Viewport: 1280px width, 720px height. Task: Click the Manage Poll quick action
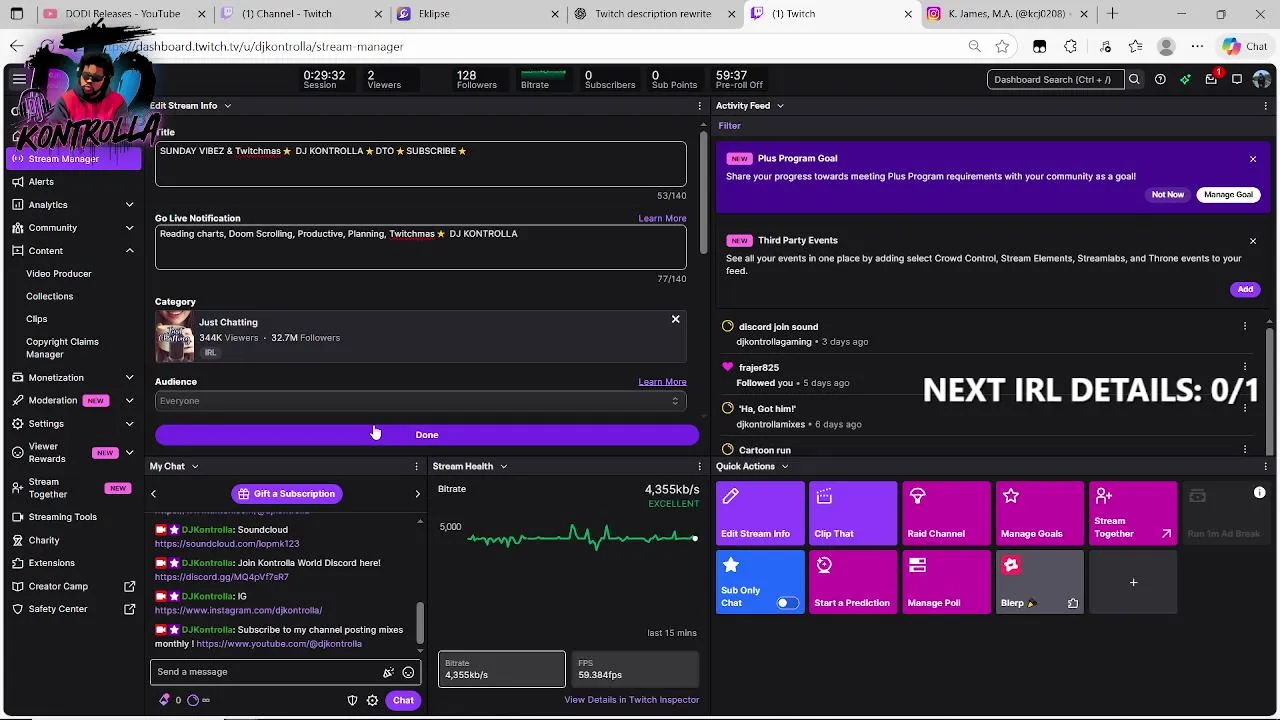946,582
